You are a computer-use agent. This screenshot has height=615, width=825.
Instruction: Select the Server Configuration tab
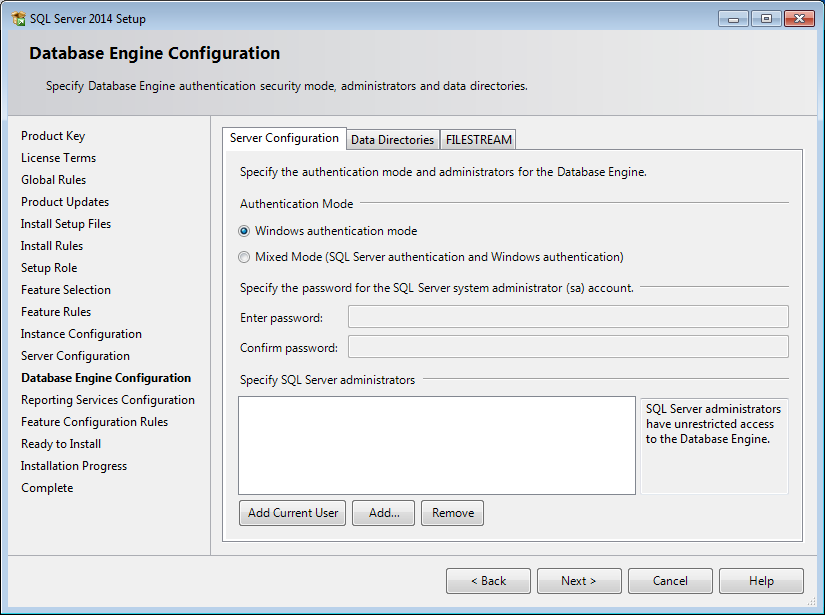(284, 138)
